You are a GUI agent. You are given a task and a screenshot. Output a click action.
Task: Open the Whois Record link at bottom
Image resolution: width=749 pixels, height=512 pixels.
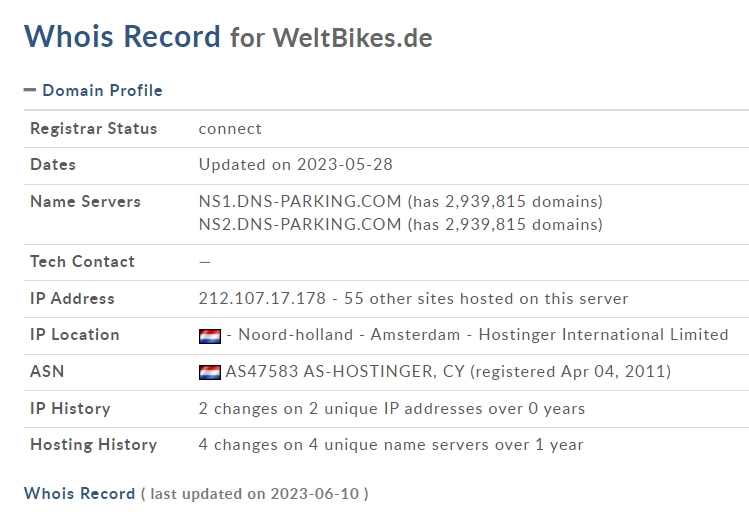79,494
